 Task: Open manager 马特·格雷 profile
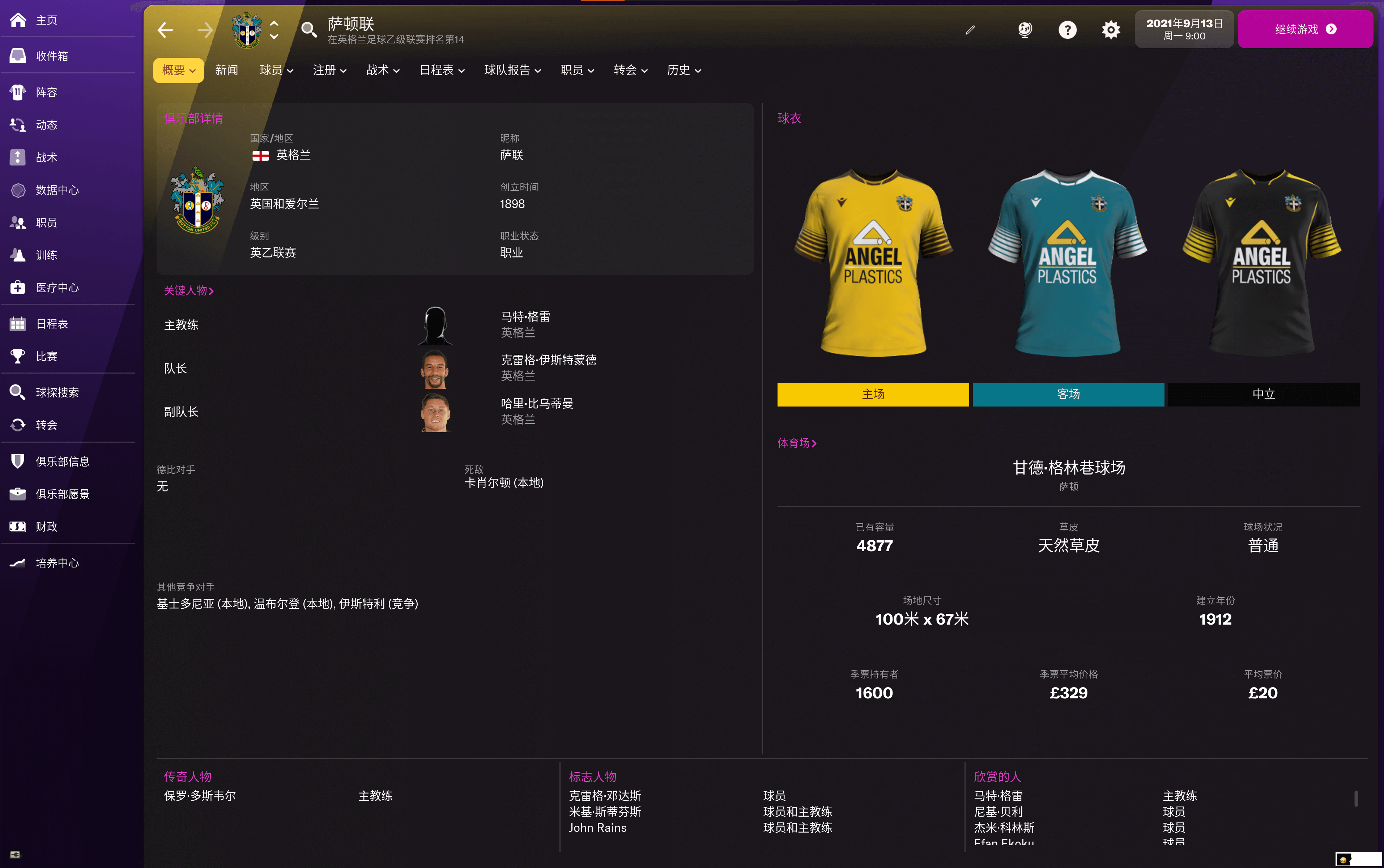525,317
